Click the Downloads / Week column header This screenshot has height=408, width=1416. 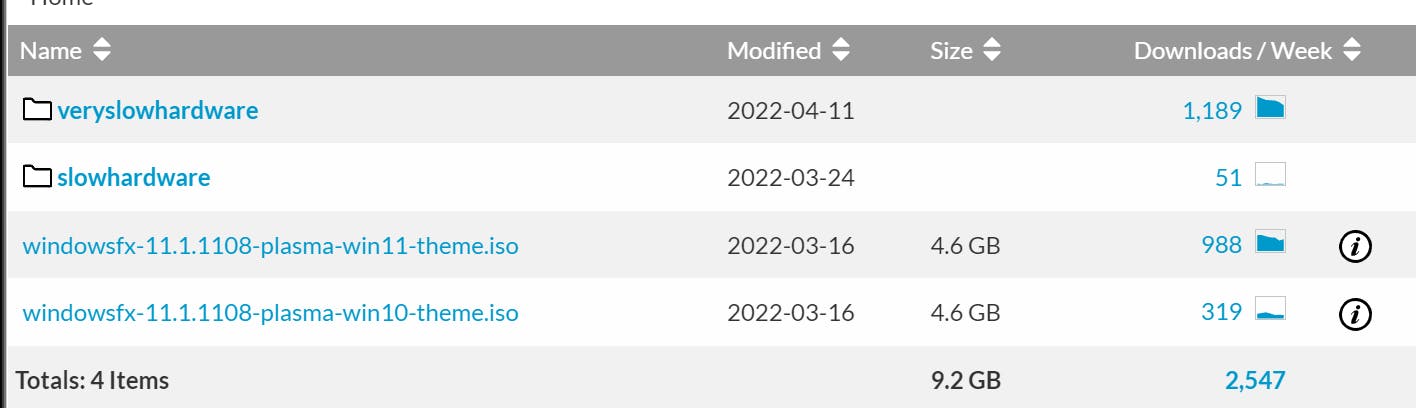(x=1232, y=50)
